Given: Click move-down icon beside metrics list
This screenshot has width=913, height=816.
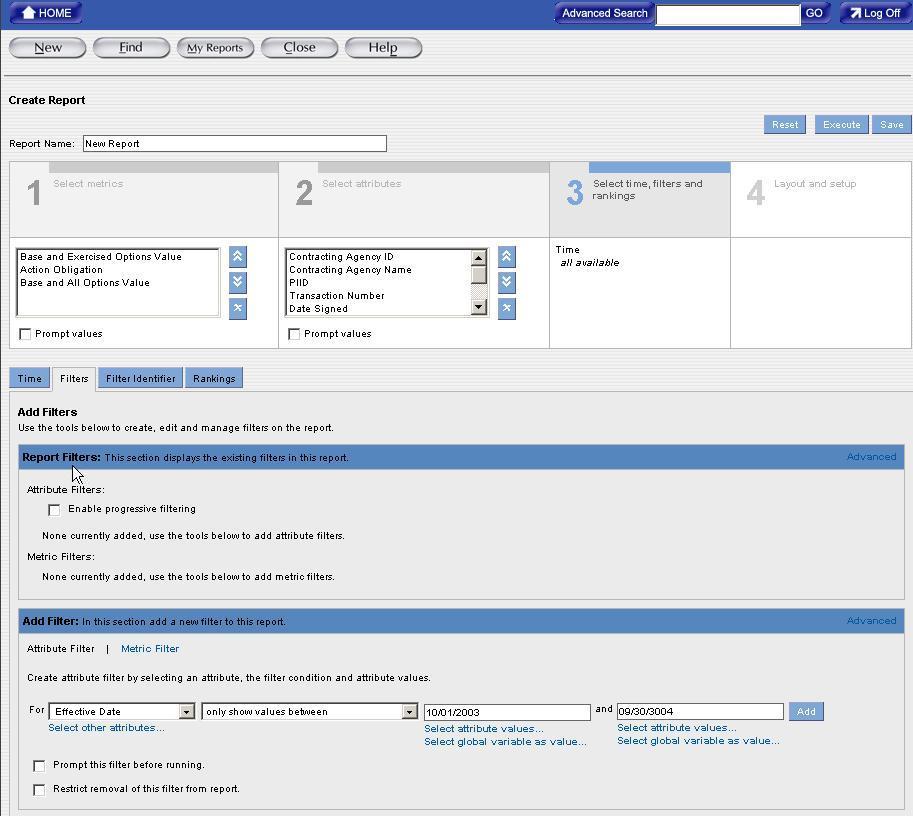Looking at the screenshot, I should (237, 282).
